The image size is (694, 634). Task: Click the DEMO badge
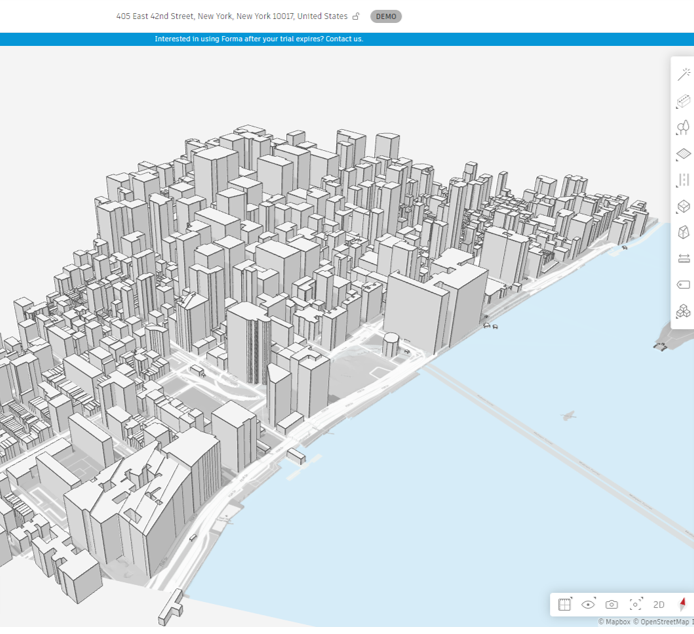pyautogui.click(x=385, y=16)
